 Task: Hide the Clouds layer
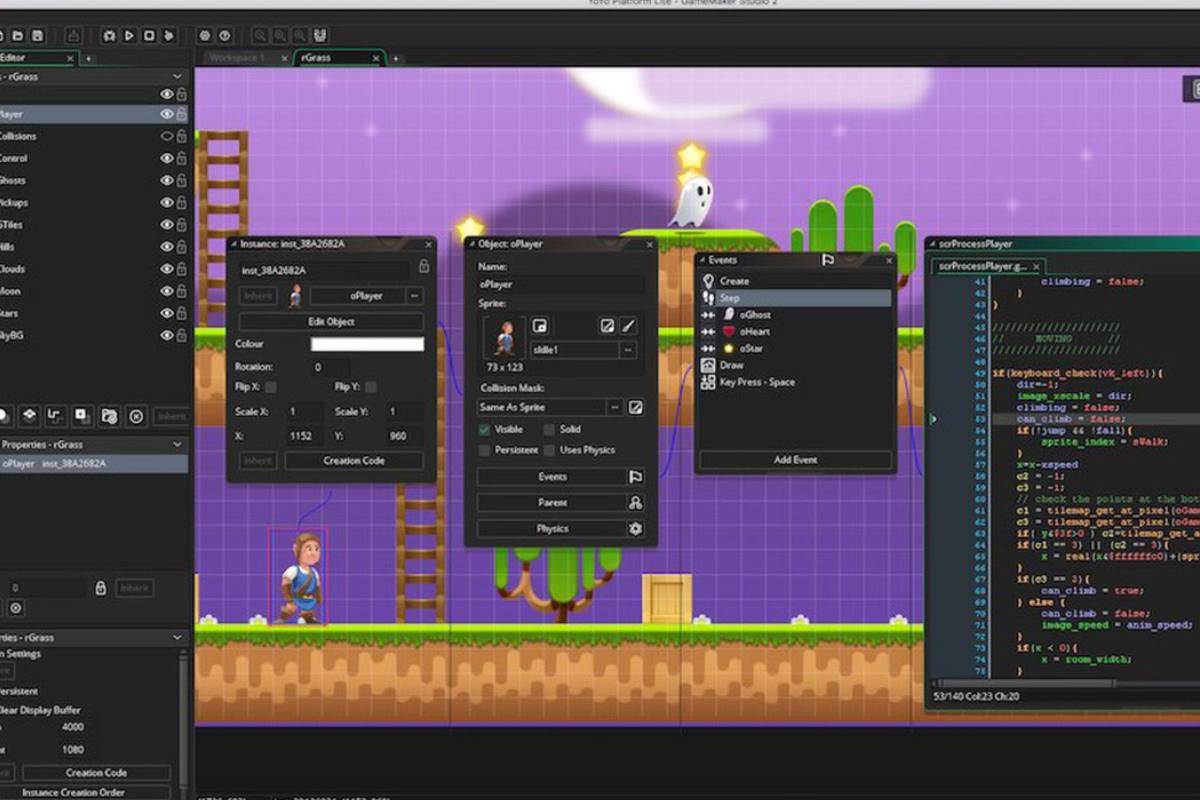click(167, 269)
